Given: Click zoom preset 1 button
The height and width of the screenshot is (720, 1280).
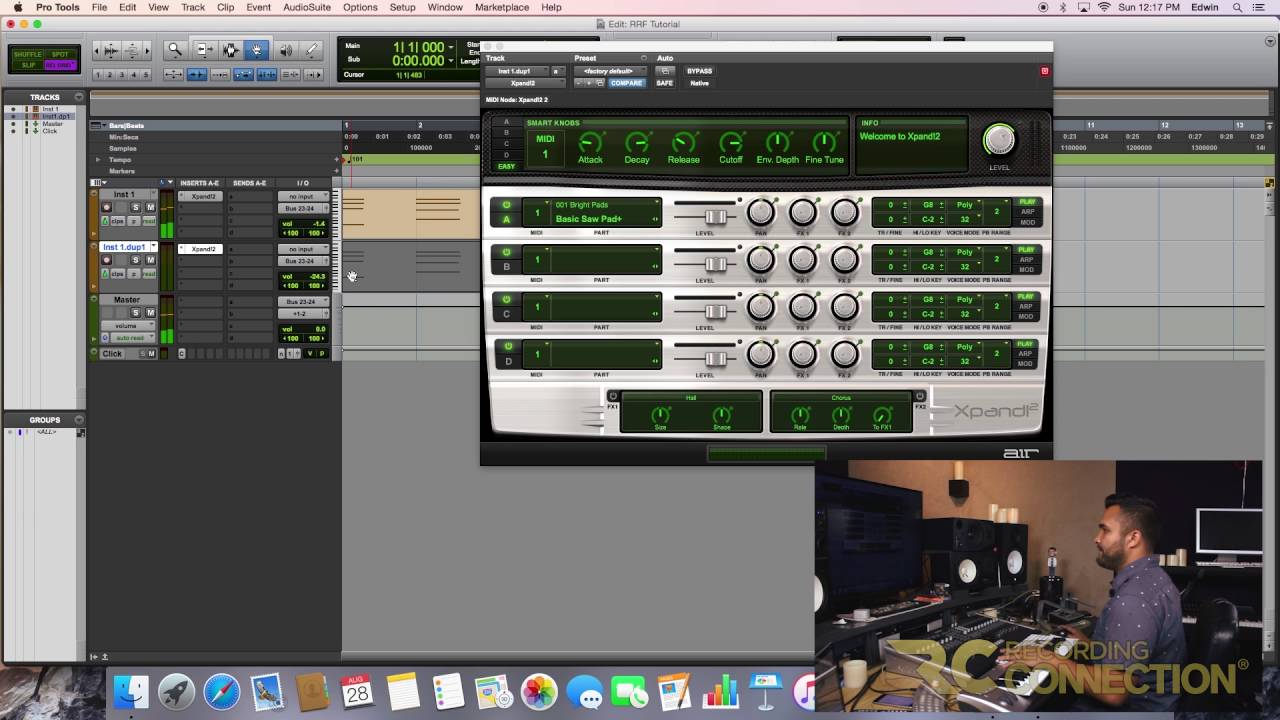Looking at the screenshot, I should pyautogui.click(x=99, y=75).
